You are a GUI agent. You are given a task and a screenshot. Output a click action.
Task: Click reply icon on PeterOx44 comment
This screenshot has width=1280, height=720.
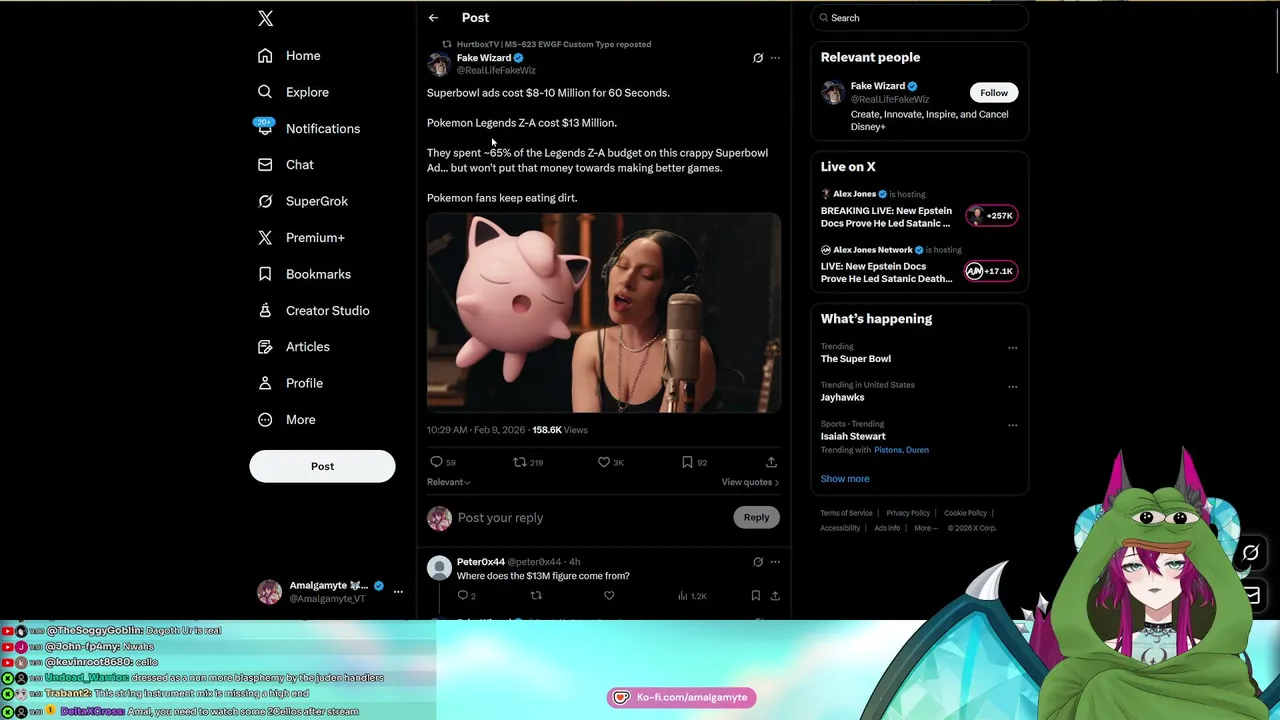[x=463, y=596]
